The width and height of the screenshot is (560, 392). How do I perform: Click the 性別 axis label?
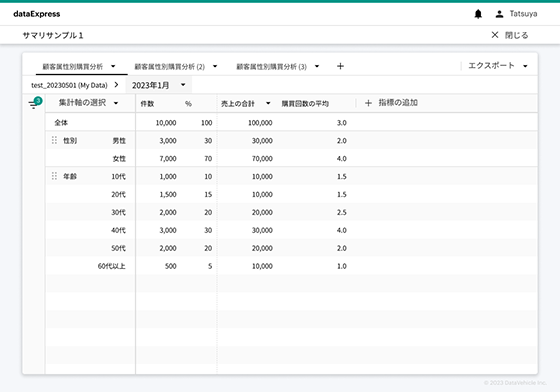(70, 141)
